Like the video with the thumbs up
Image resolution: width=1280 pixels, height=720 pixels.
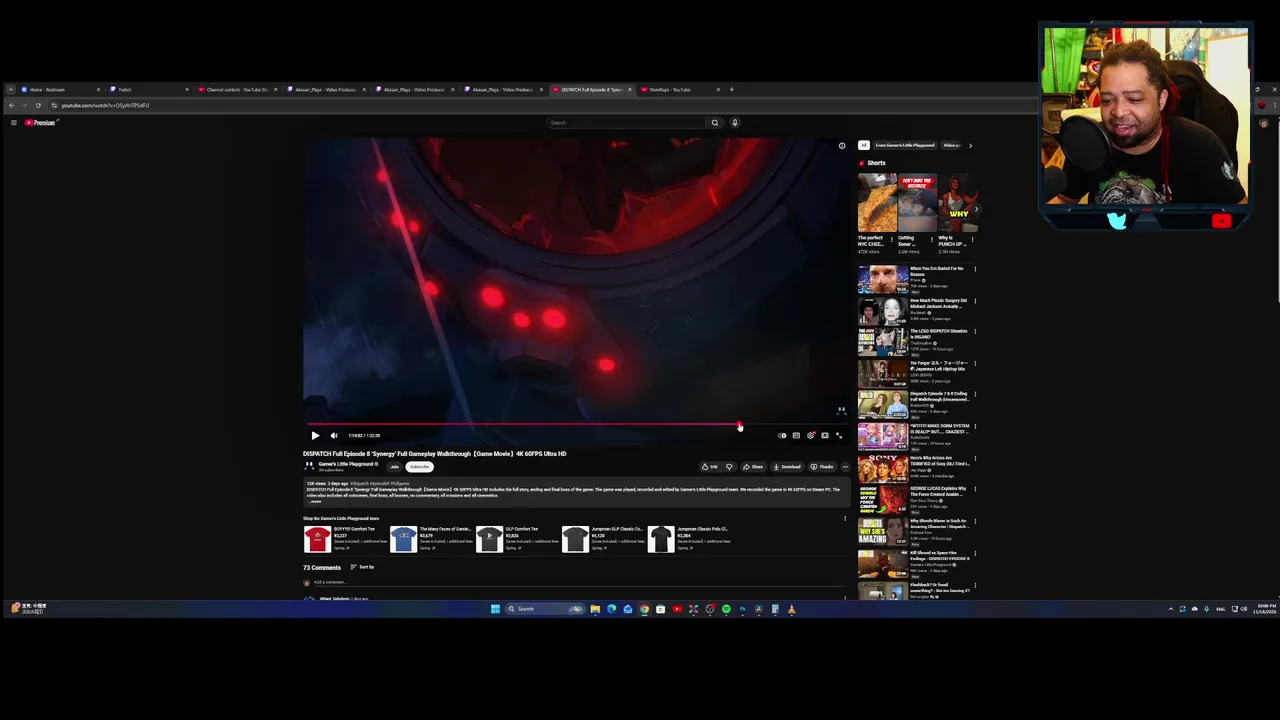[709, 466]
